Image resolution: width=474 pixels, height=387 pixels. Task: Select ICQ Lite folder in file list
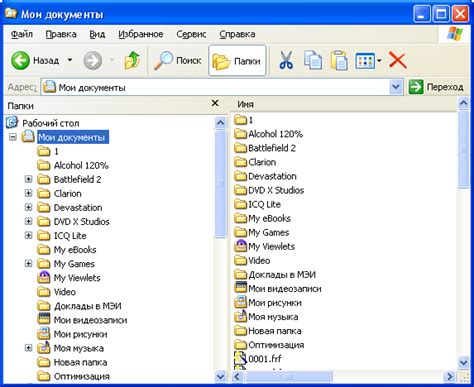click(x=257, y=204)
